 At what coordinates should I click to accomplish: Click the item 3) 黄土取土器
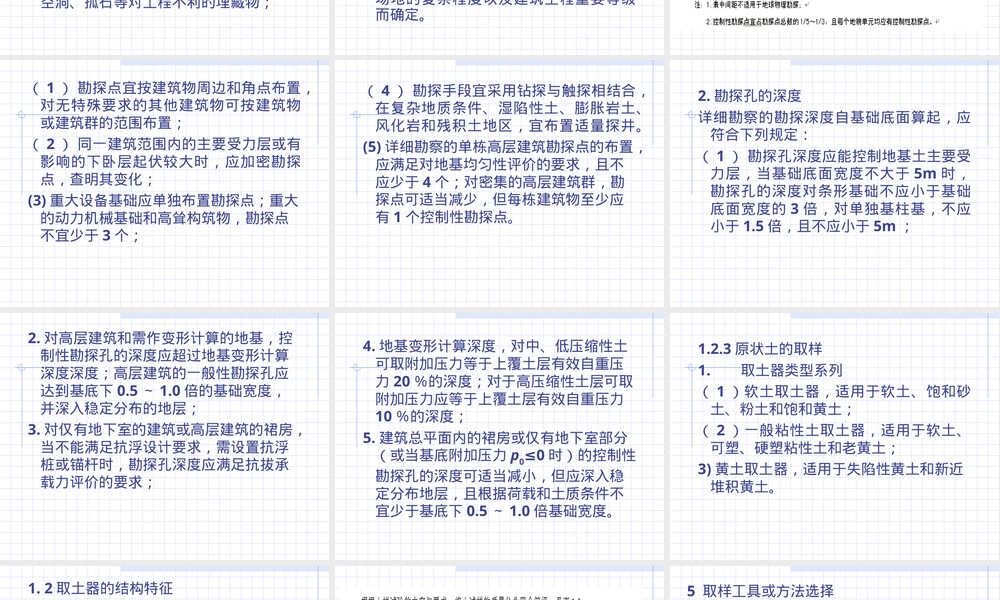[830, 478]
